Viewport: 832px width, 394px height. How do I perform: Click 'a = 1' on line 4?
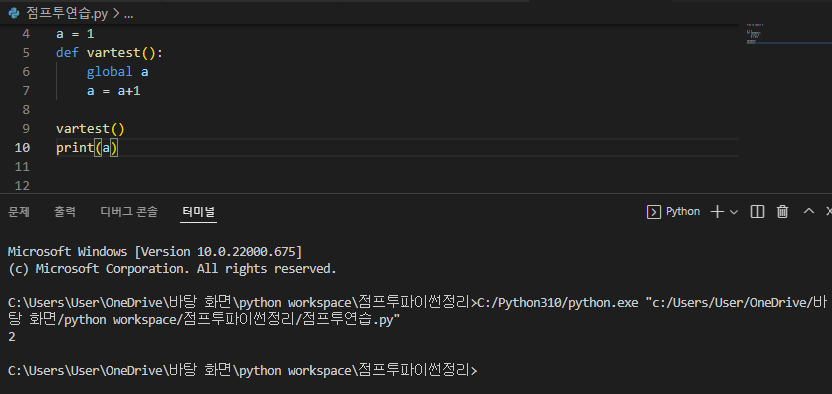pos(75,34)
